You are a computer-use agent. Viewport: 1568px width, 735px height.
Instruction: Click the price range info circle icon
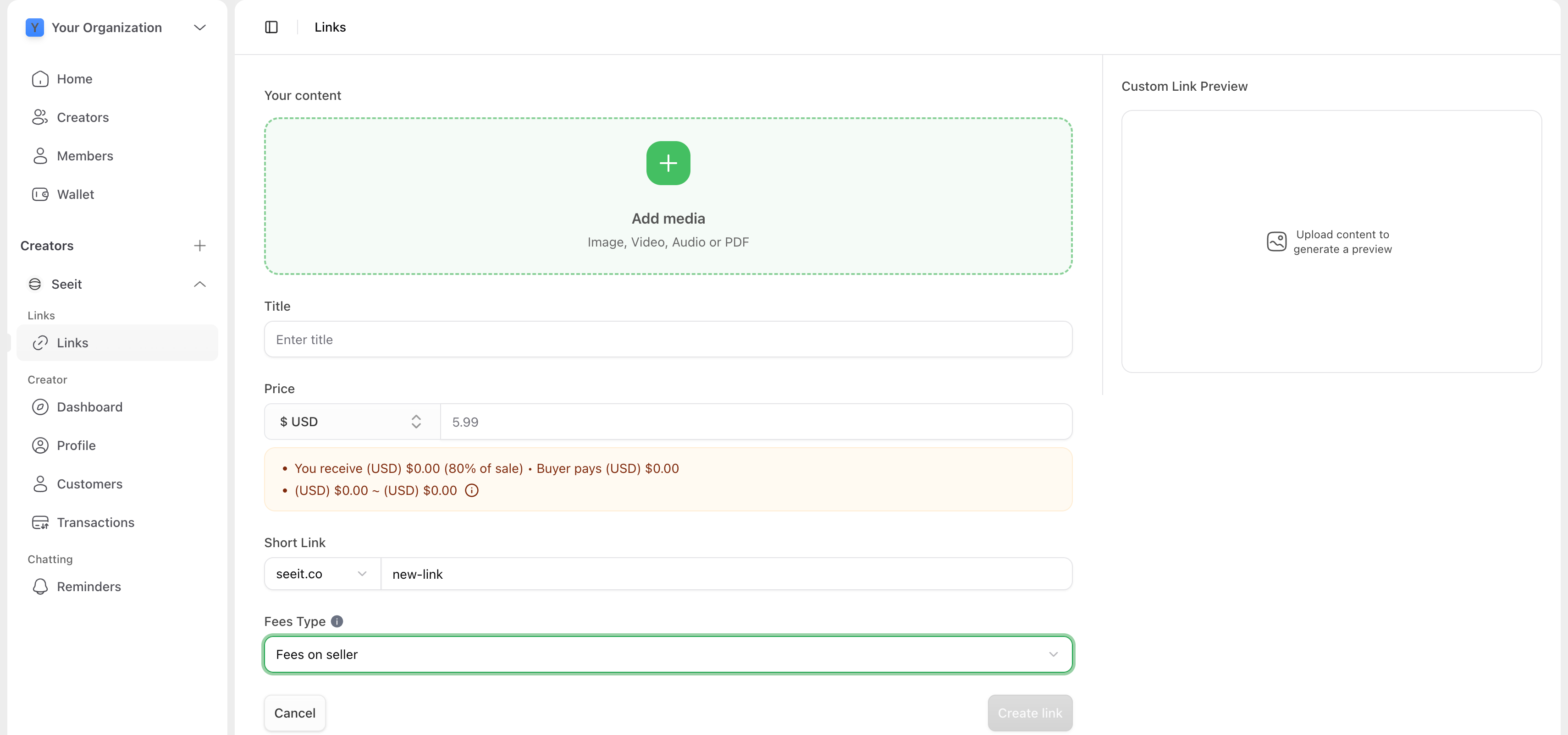[x=472, y=490]
